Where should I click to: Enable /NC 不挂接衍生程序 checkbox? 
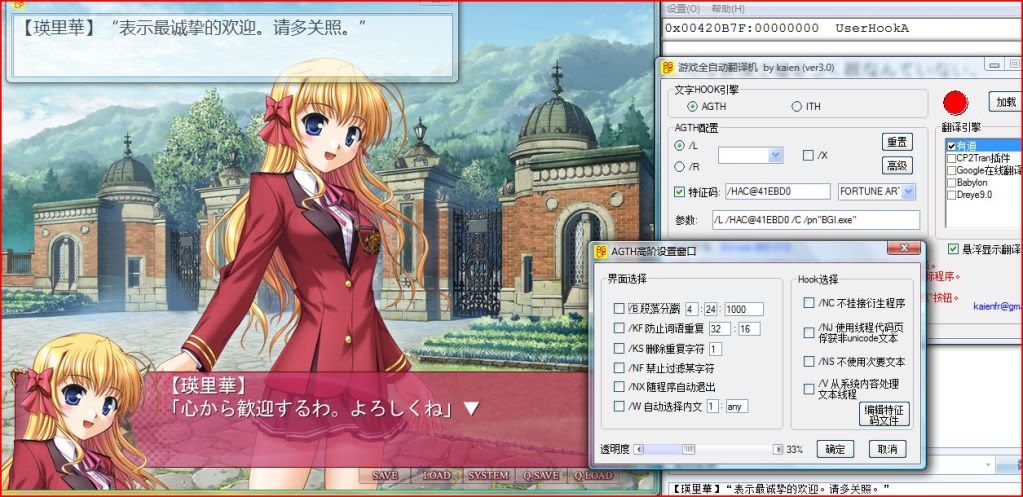tap(809, 303)
